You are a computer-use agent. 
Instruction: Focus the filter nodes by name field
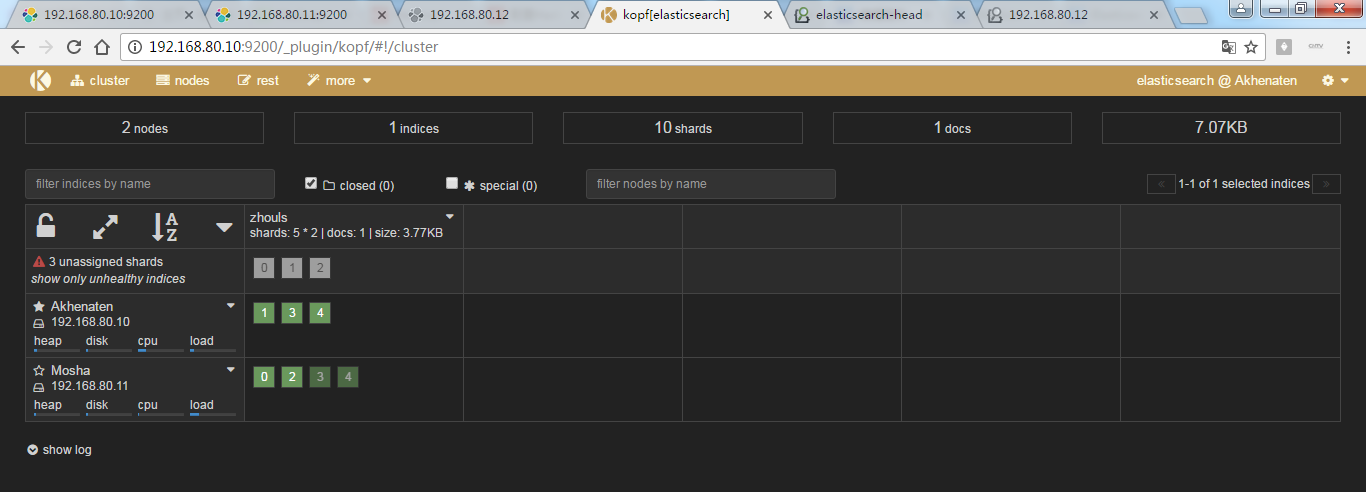(x=711, y=184)
